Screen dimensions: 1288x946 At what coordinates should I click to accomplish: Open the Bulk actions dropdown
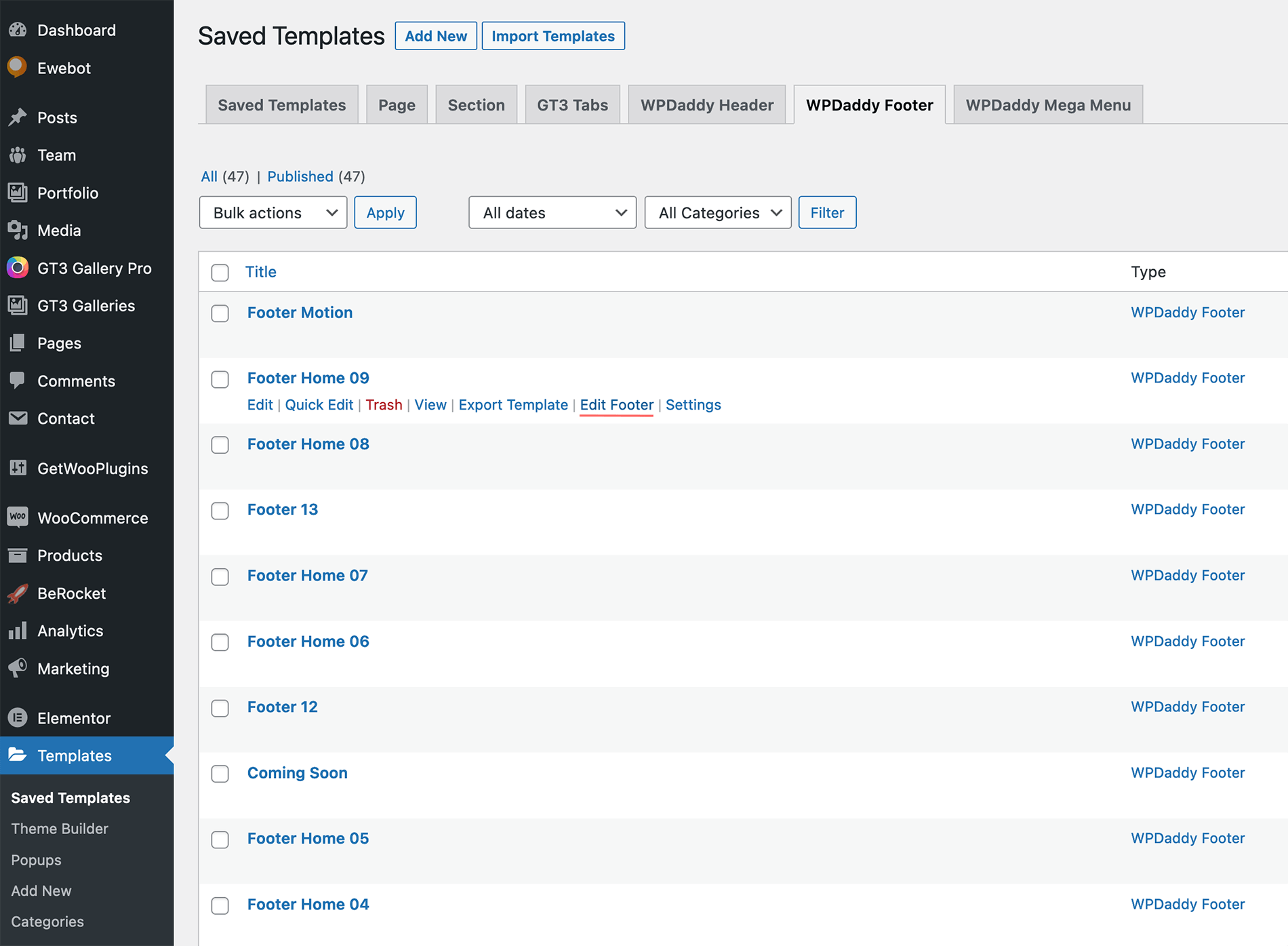coord(273,212)
